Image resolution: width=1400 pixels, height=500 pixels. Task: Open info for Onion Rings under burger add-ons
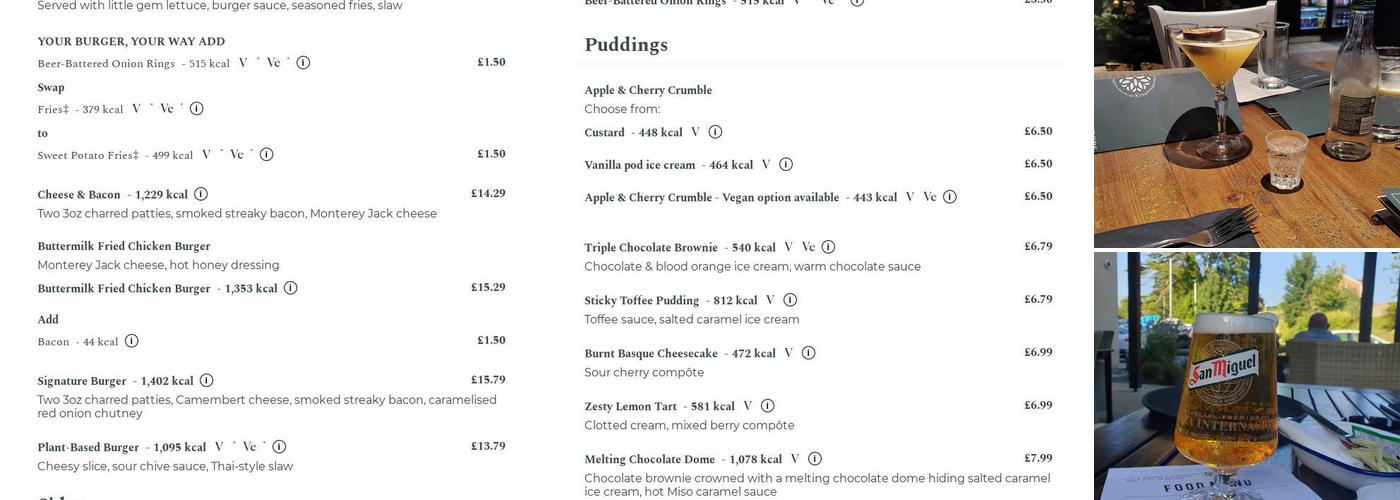pyautogui.click(x=303, y=63)
